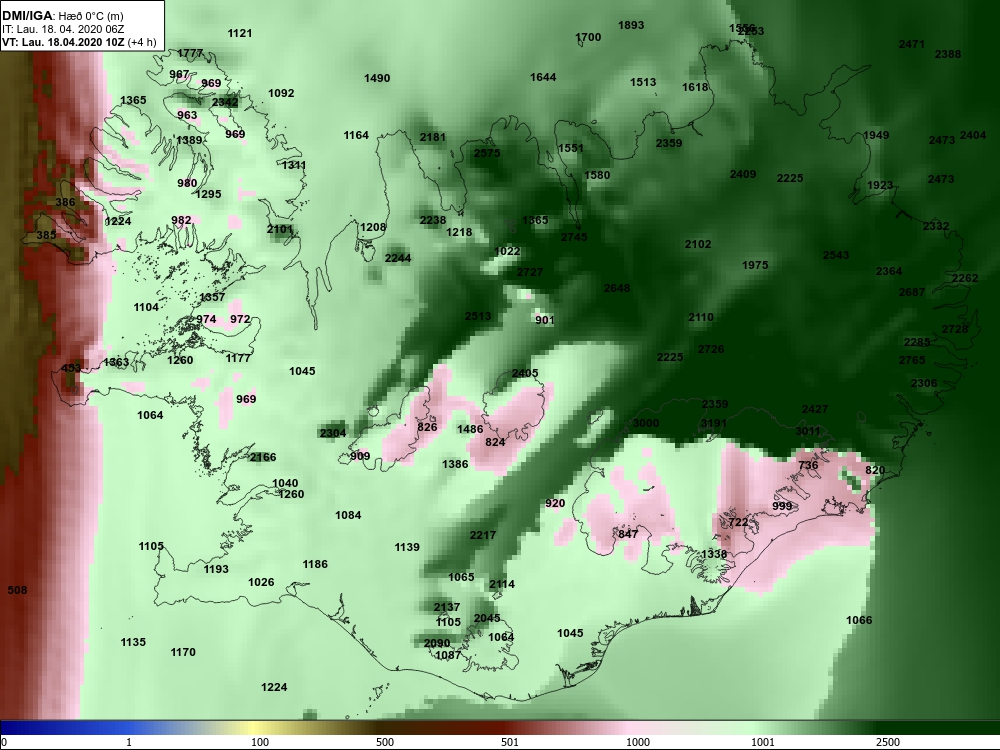The height and width of the screenshot is (750, 1000).
Task: Click the map value 453
Action: [x=71, y=369]
